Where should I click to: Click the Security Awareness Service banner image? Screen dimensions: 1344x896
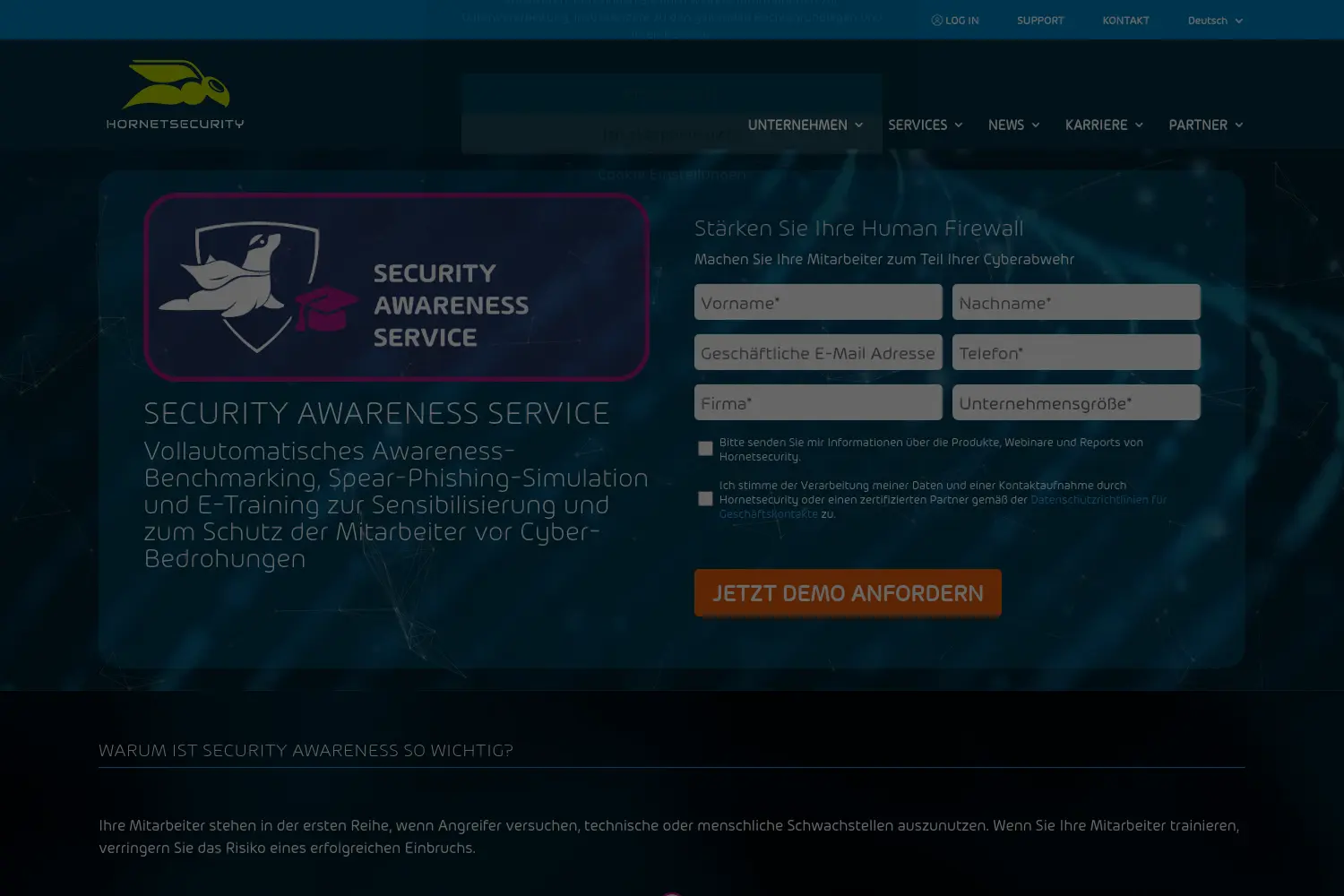point(396,287)
